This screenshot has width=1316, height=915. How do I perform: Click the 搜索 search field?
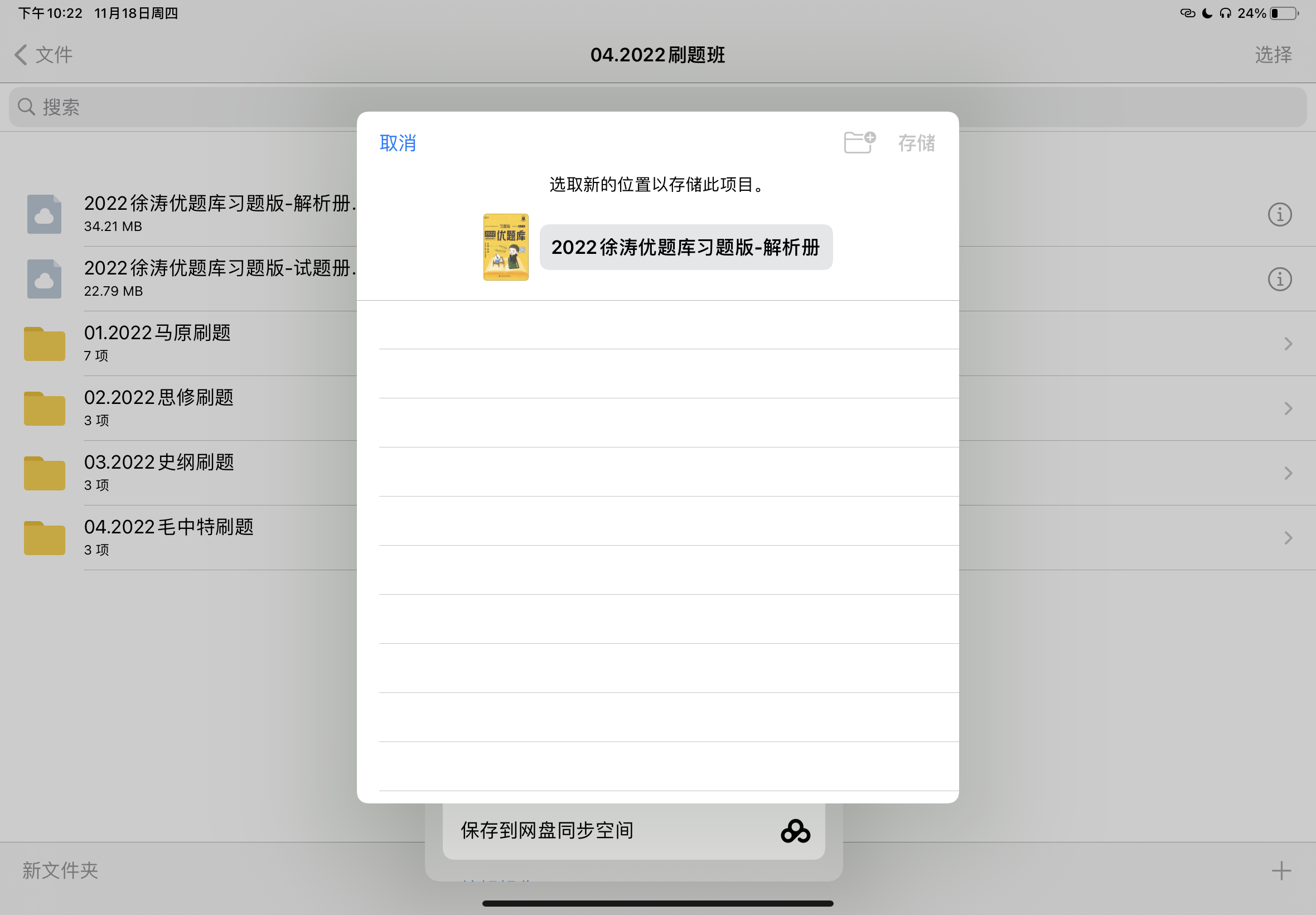(x=657, y=107)
